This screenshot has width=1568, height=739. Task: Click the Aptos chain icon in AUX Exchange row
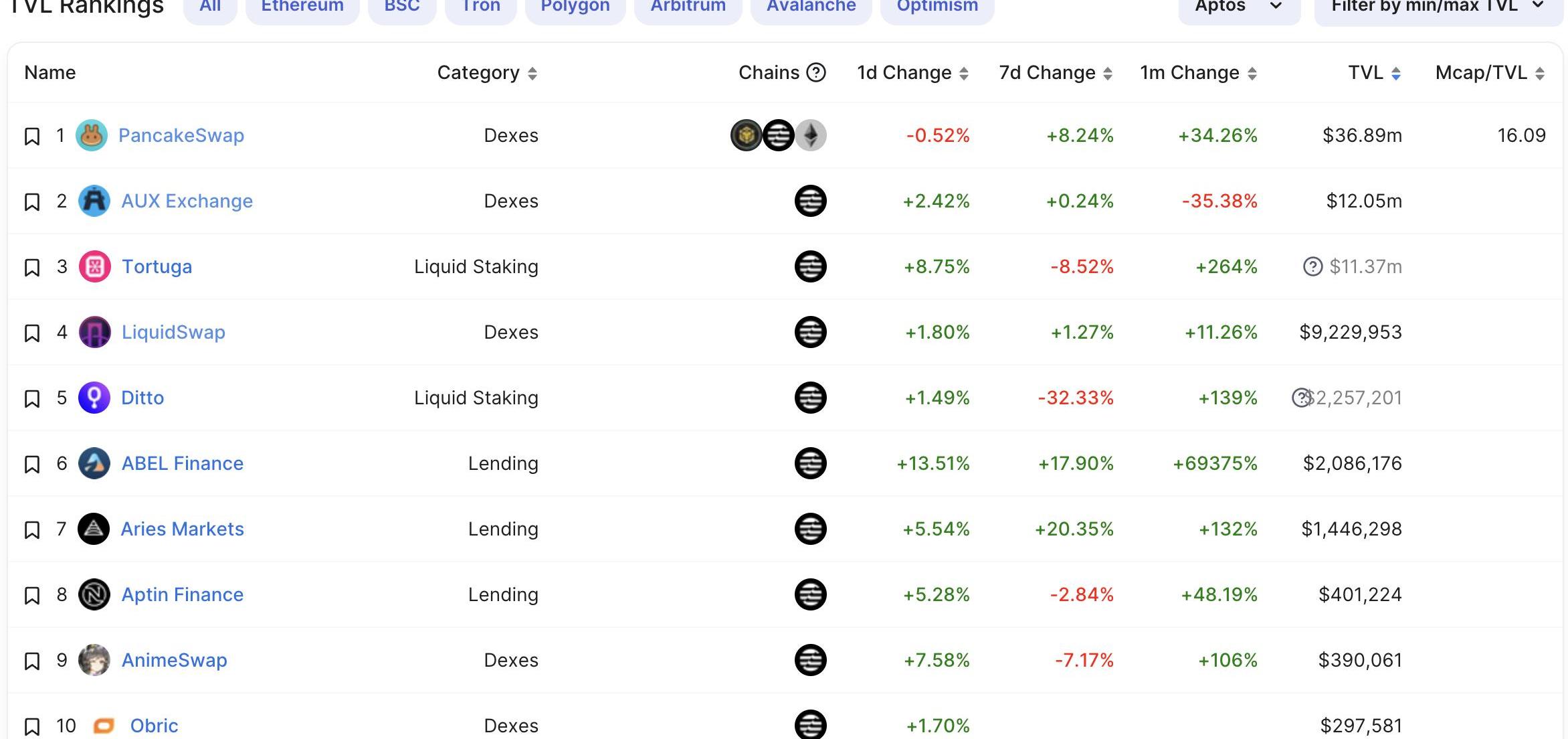tap(810, 201)
